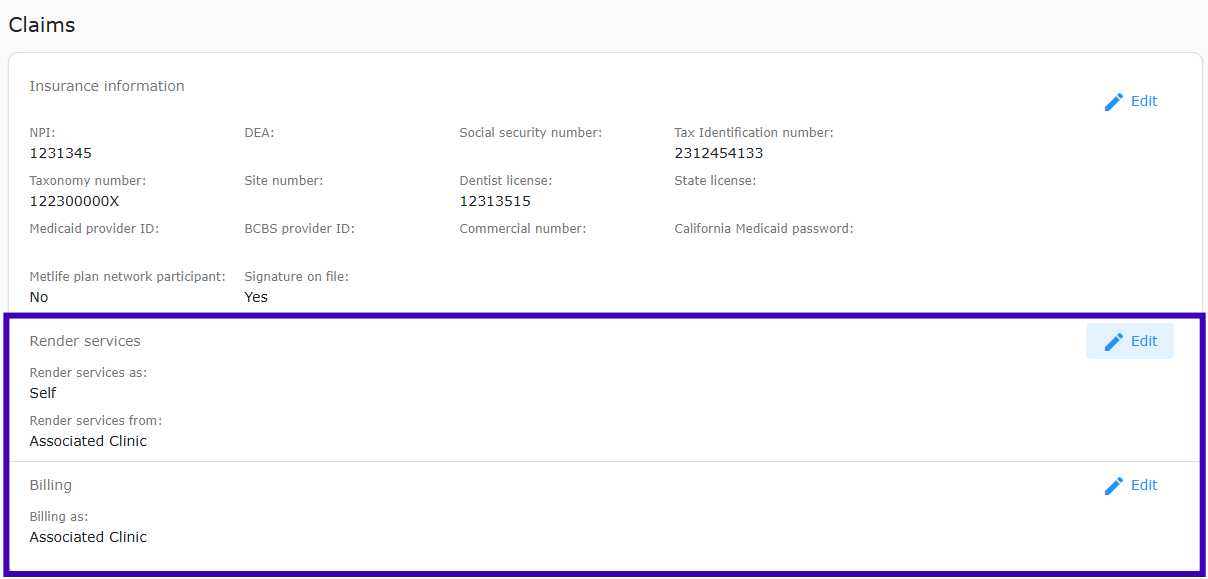Click the Insurance information section title

tap(107, 86)
